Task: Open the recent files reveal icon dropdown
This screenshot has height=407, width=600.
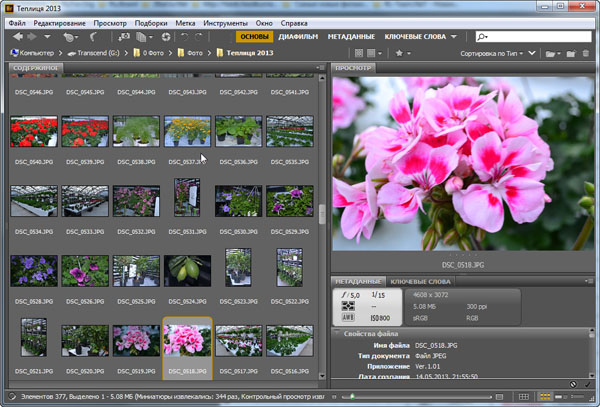Action: point(70,37)
